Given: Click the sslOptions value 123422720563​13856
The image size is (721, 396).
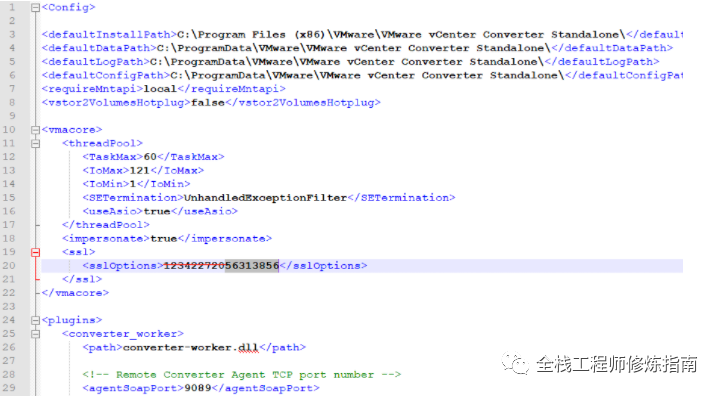Looking at the screenshot, I should pos(221,265).
